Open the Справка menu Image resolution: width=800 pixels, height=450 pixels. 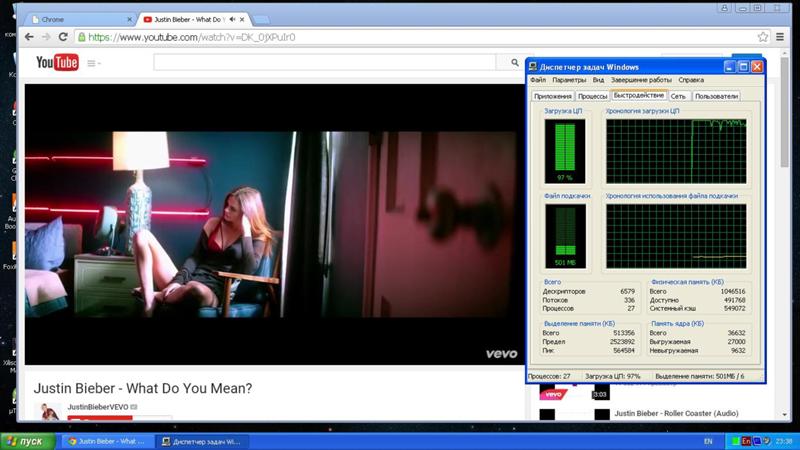[x=691, y=80]
